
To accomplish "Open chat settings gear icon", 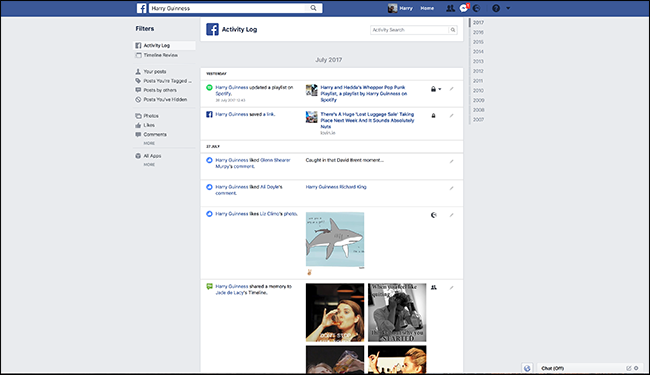I will tap(636, 368).
